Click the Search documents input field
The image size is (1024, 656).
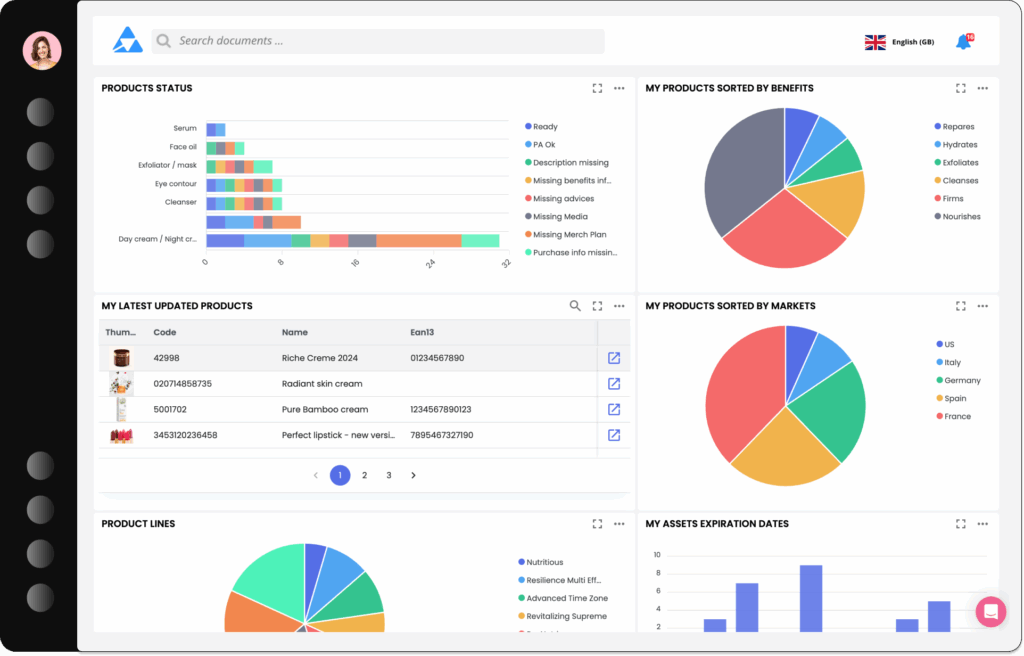380,41
